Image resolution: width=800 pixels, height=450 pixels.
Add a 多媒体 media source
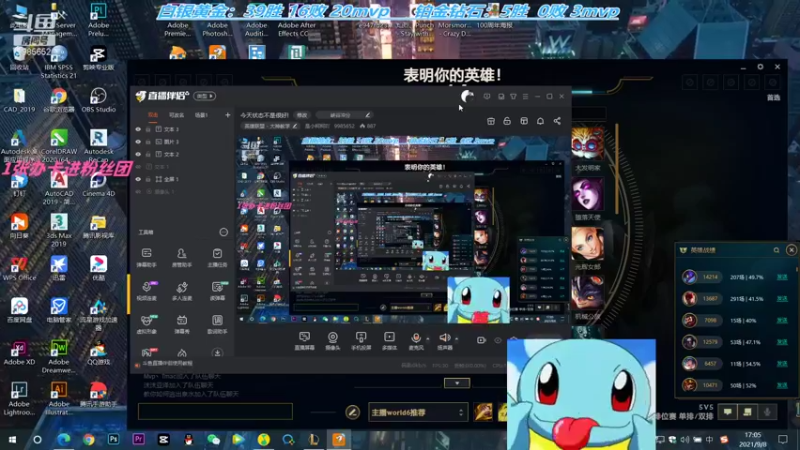(389, 340)
